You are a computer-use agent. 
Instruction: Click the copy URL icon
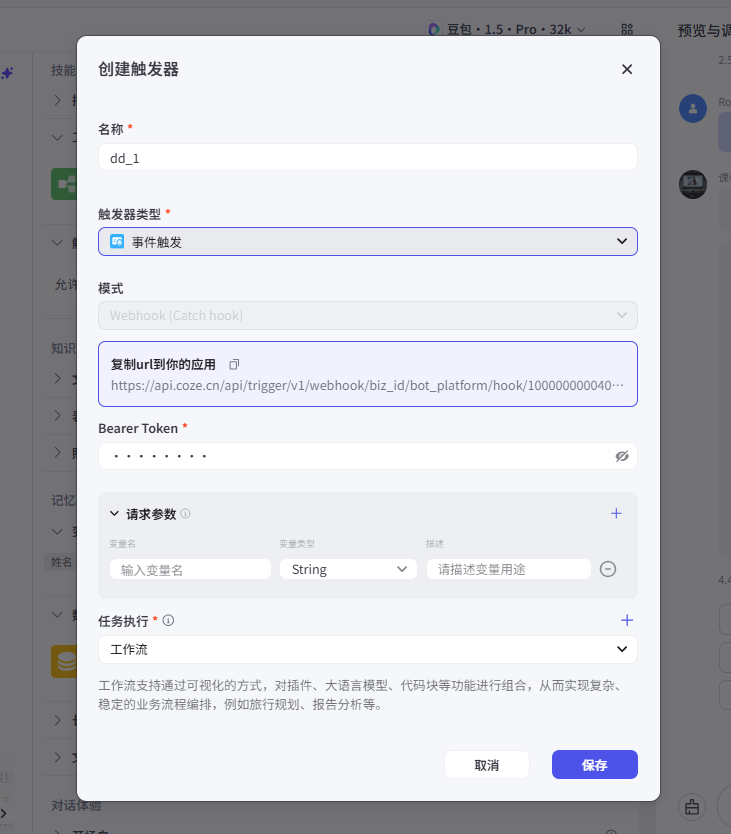pos(234,364)
